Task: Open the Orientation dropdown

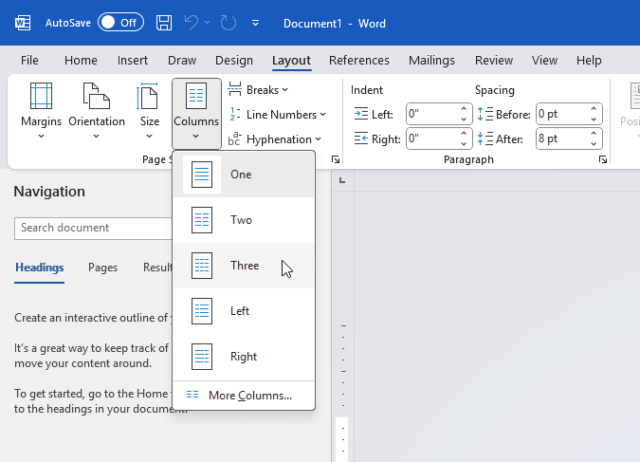Action: click(96, 111)
